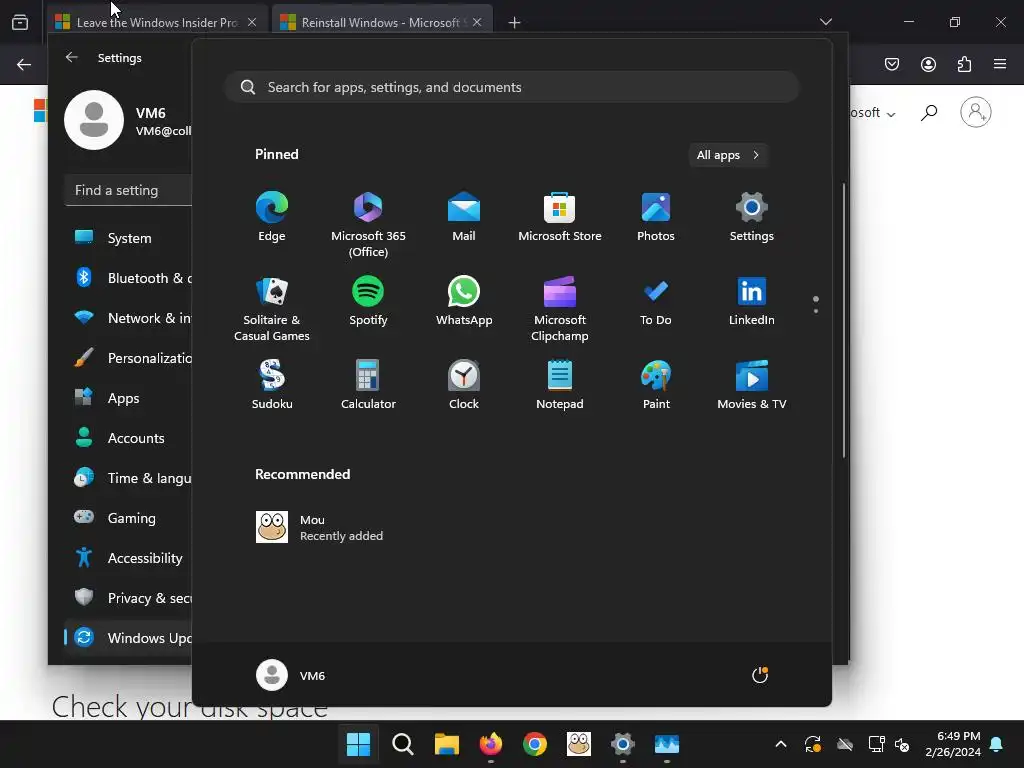Viewport: 1024px width, 768px height.
Task: Open the recently added Mou app
Action: click(x=320, y=527)
